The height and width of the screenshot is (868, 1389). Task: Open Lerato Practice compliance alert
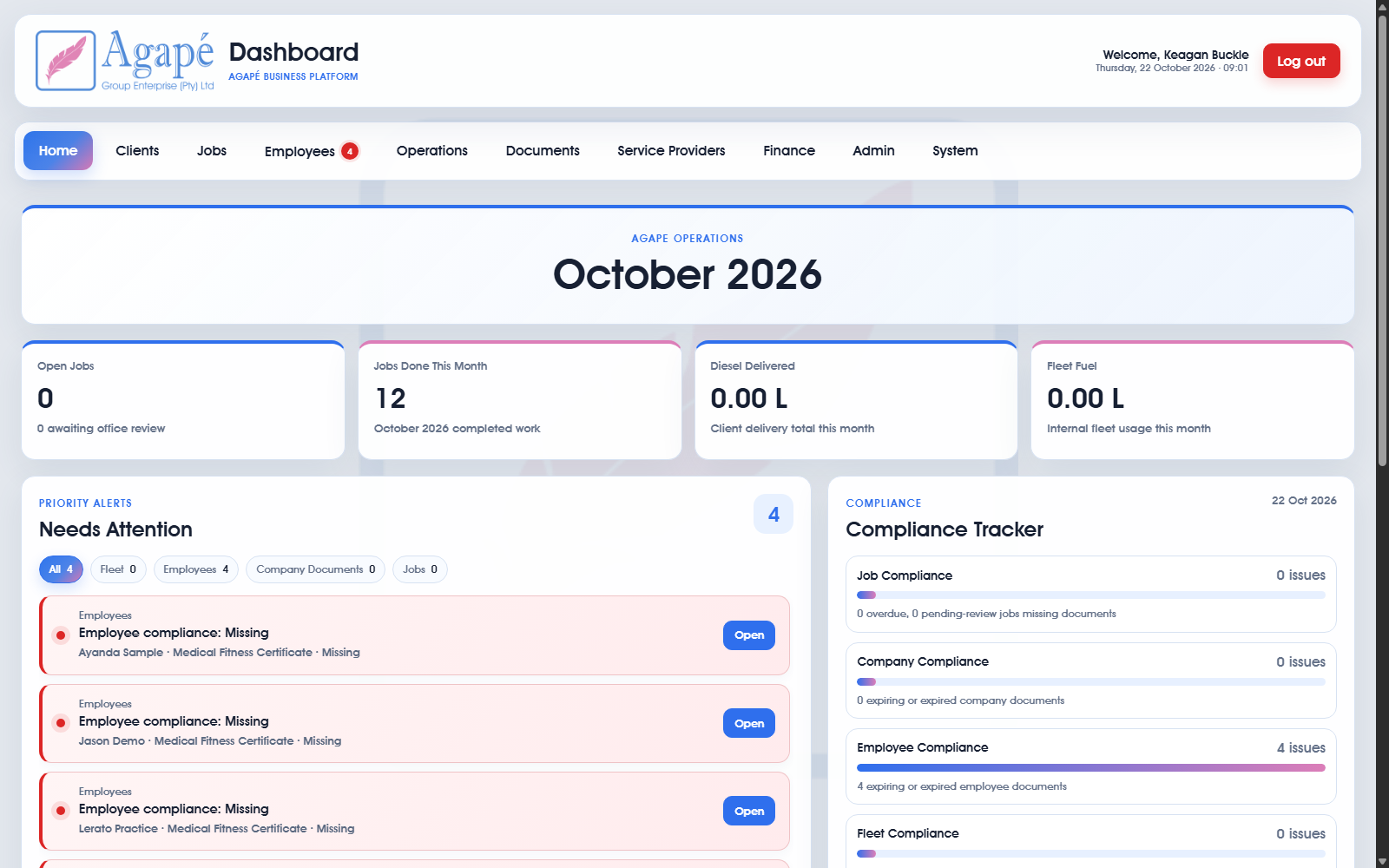(749, 811)
